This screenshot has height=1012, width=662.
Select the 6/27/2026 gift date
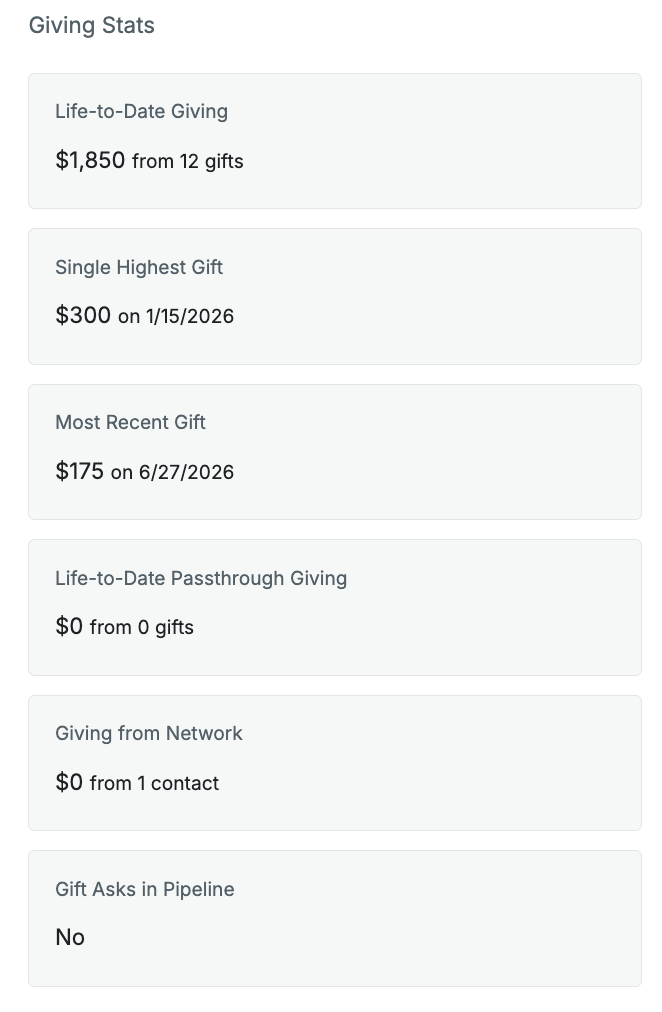point(186,472)
